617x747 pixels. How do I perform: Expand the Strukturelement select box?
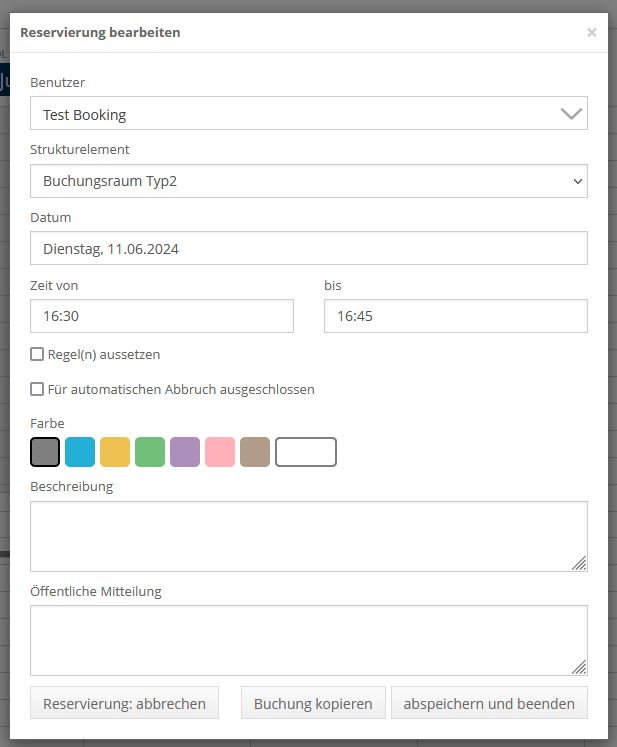tap(308, 181)
